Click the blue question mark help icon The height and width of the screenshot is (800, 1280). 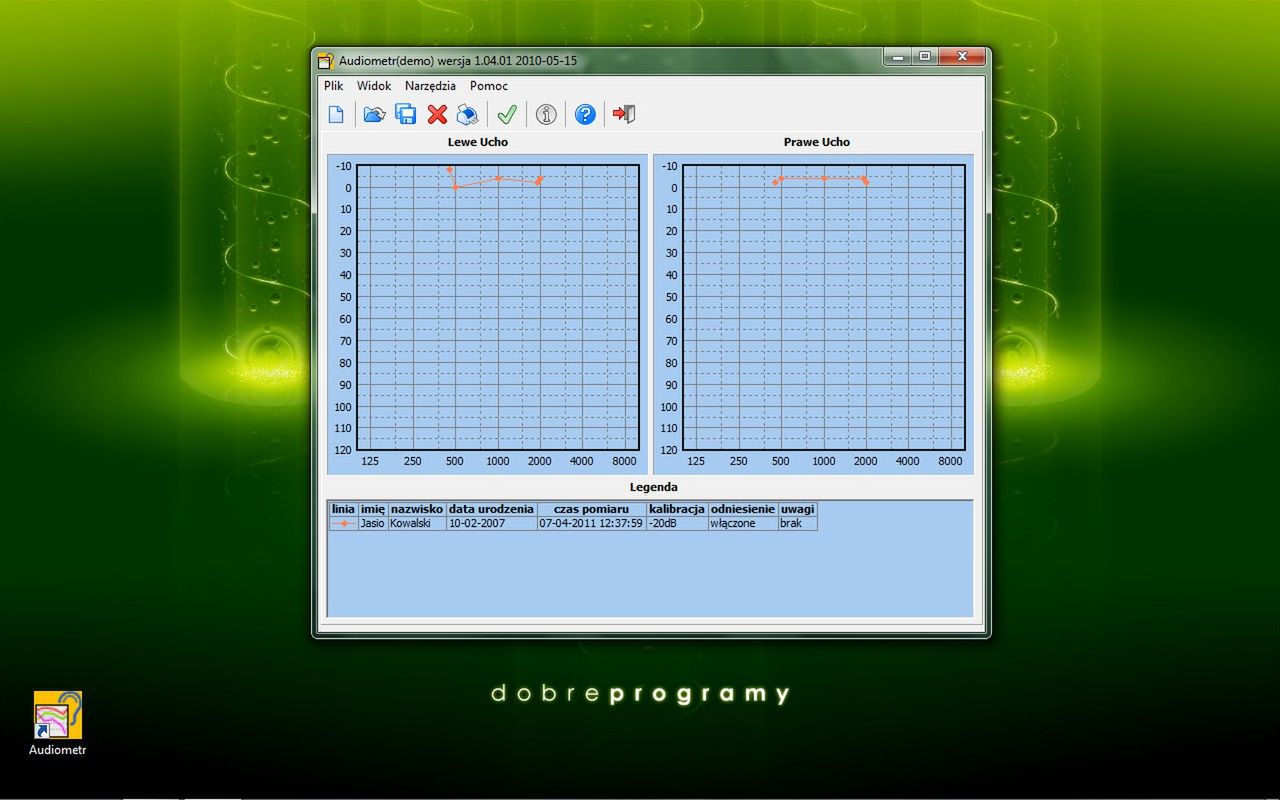(585, 114)
